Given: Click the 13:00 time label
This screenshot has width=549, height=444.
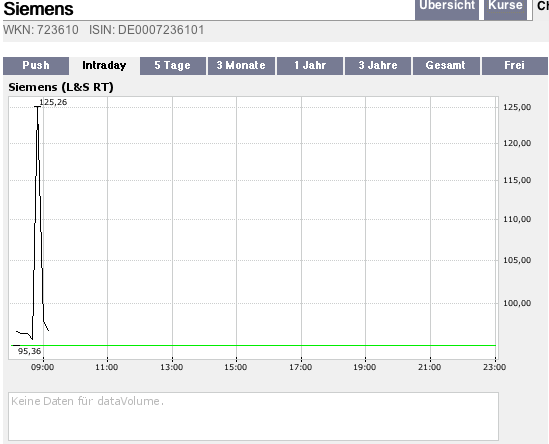Looking at the screenshot, I should click(172, 367).
